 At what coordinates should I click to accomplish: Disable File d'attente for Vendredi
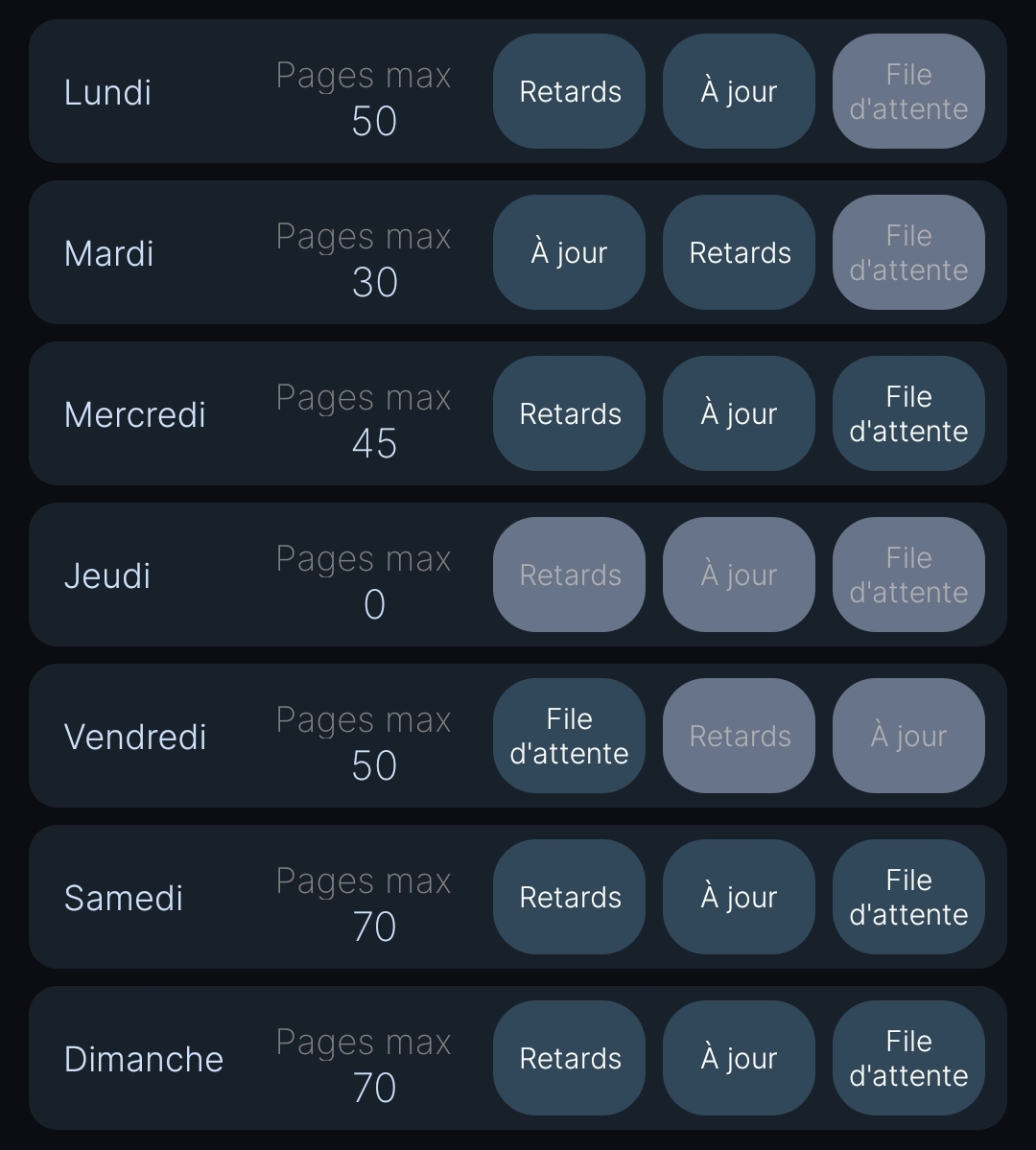[570, 736]
